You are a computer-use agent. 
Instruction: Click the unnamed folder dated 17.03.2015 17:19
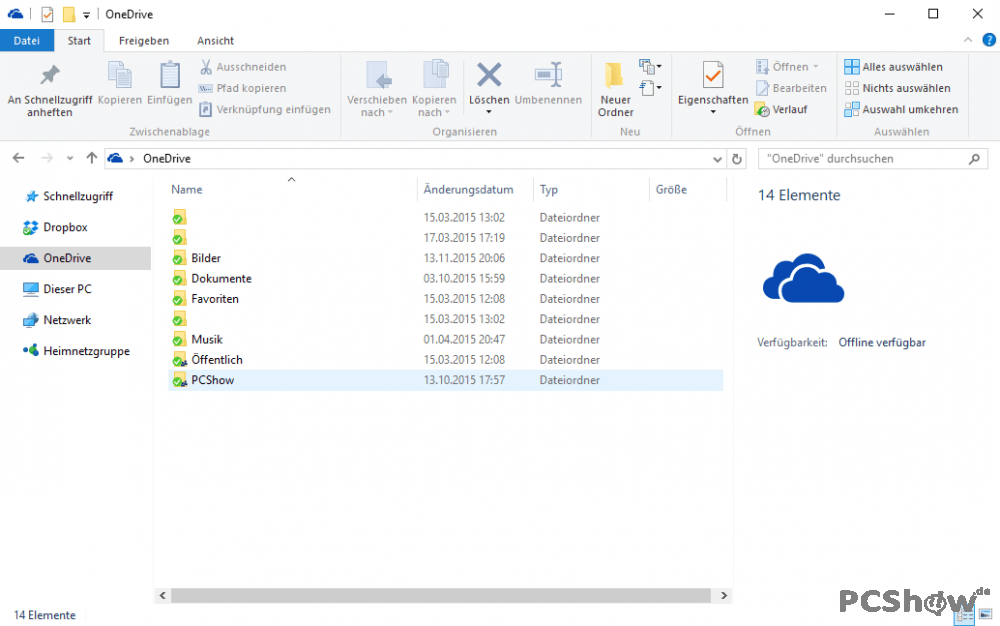pos(446,238)
